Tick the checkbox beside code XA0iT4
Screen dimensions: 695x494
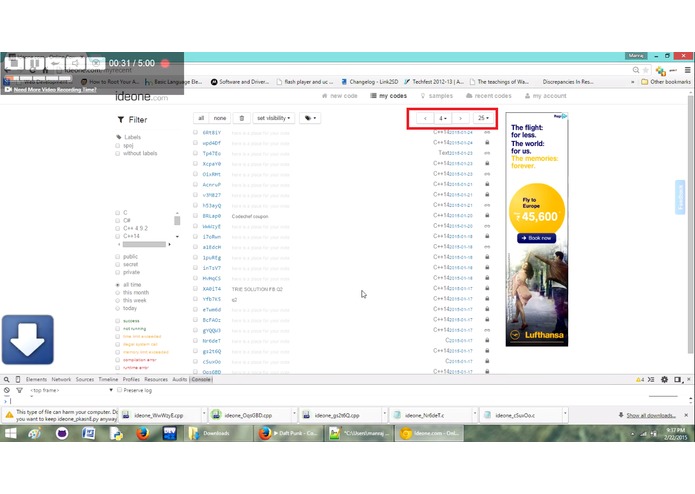coord(195,288)
